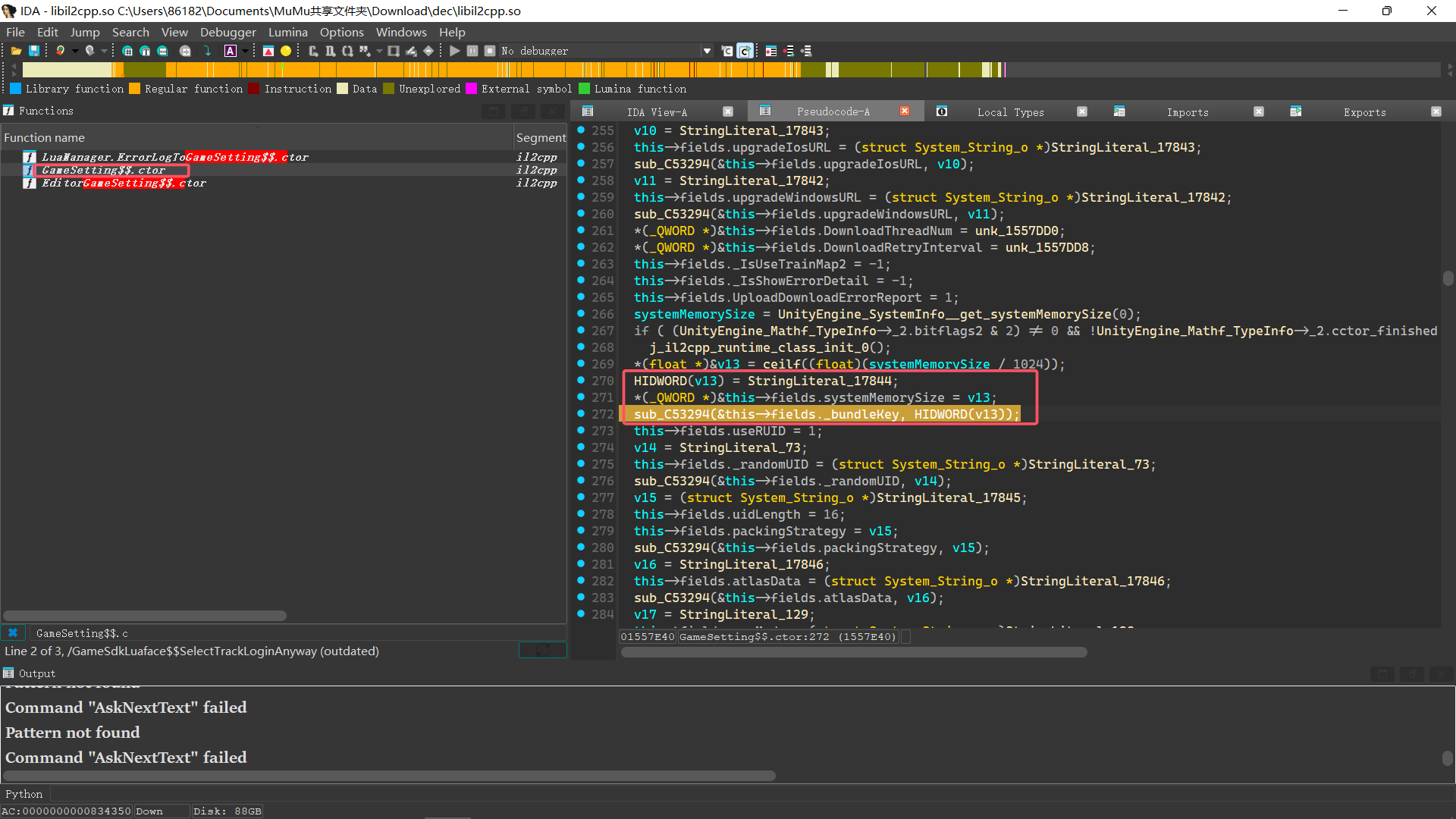Expand the dropdown beside the 'A' icon
Image resolution: width=1456 pixels, height=819 pixels.
click(245, 51)
